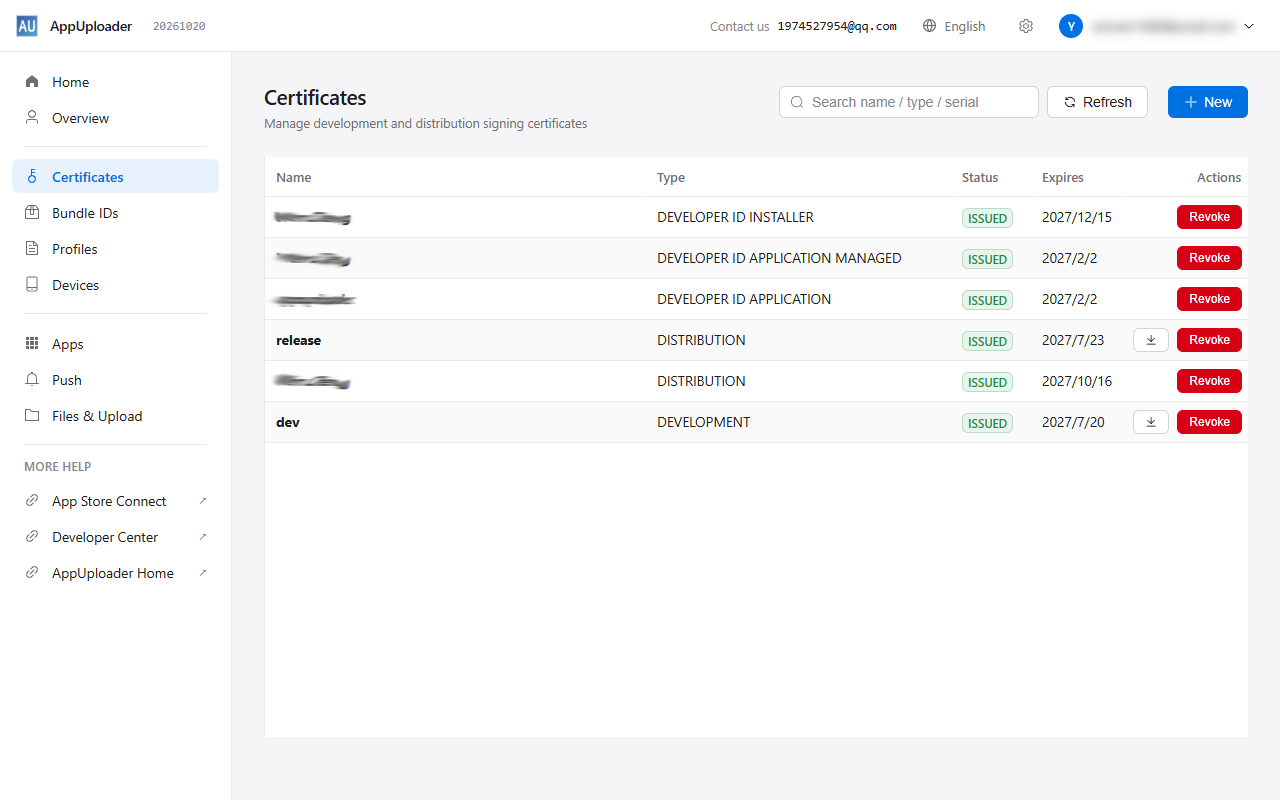
Task: Open App Store Connect link
Action: tap(115, 501)
